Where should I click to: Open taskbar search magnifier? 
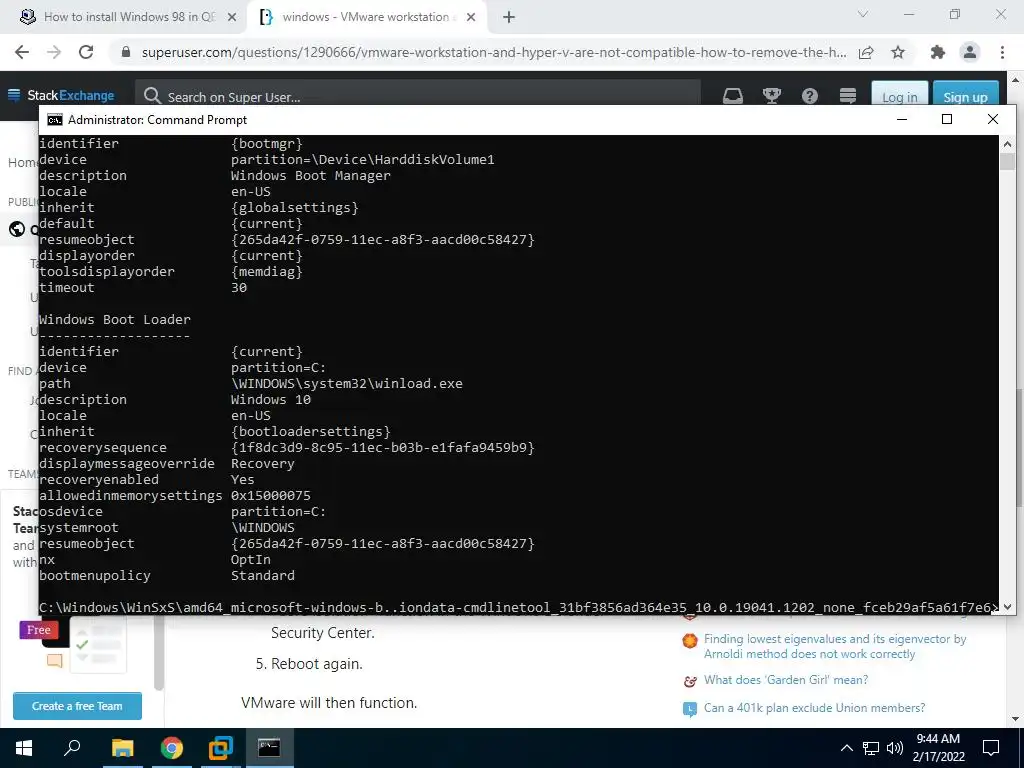click(x=72, y=747)
